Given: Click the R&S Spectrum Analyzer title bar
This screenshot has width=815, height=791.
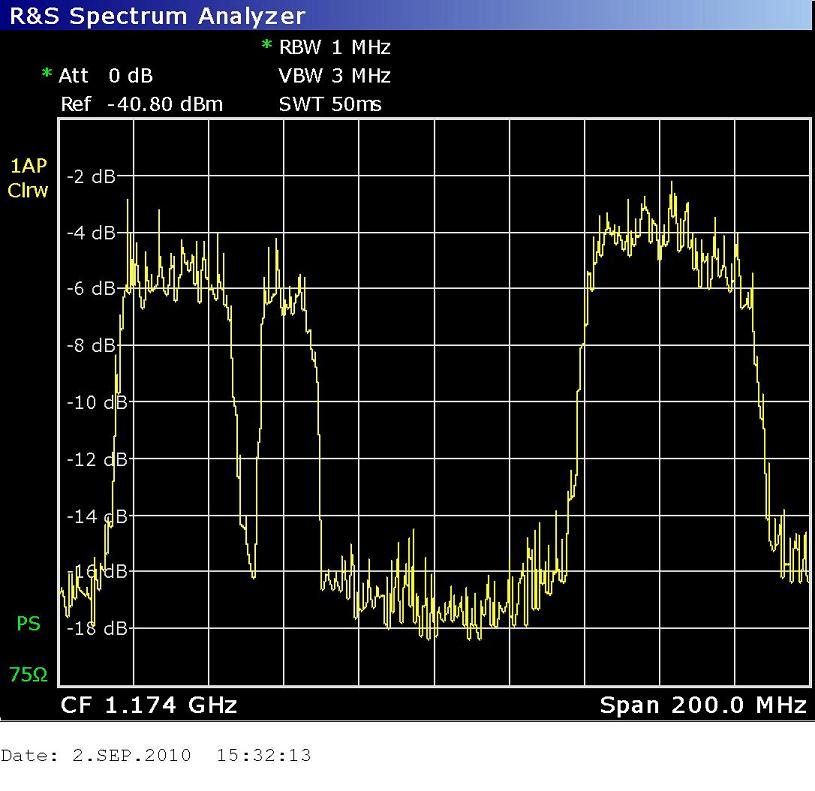Looking at the screenshot, I should pos(157,15).
